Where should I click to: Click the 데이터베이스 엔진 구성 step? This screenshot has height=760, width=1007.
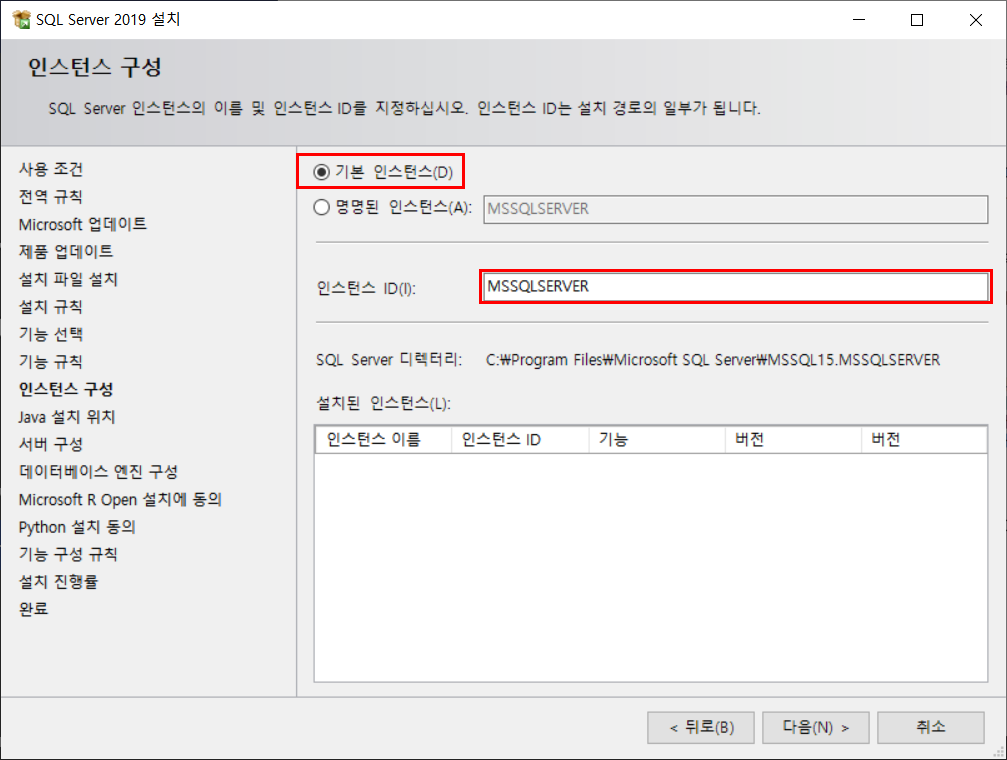[x=98, y=472]
